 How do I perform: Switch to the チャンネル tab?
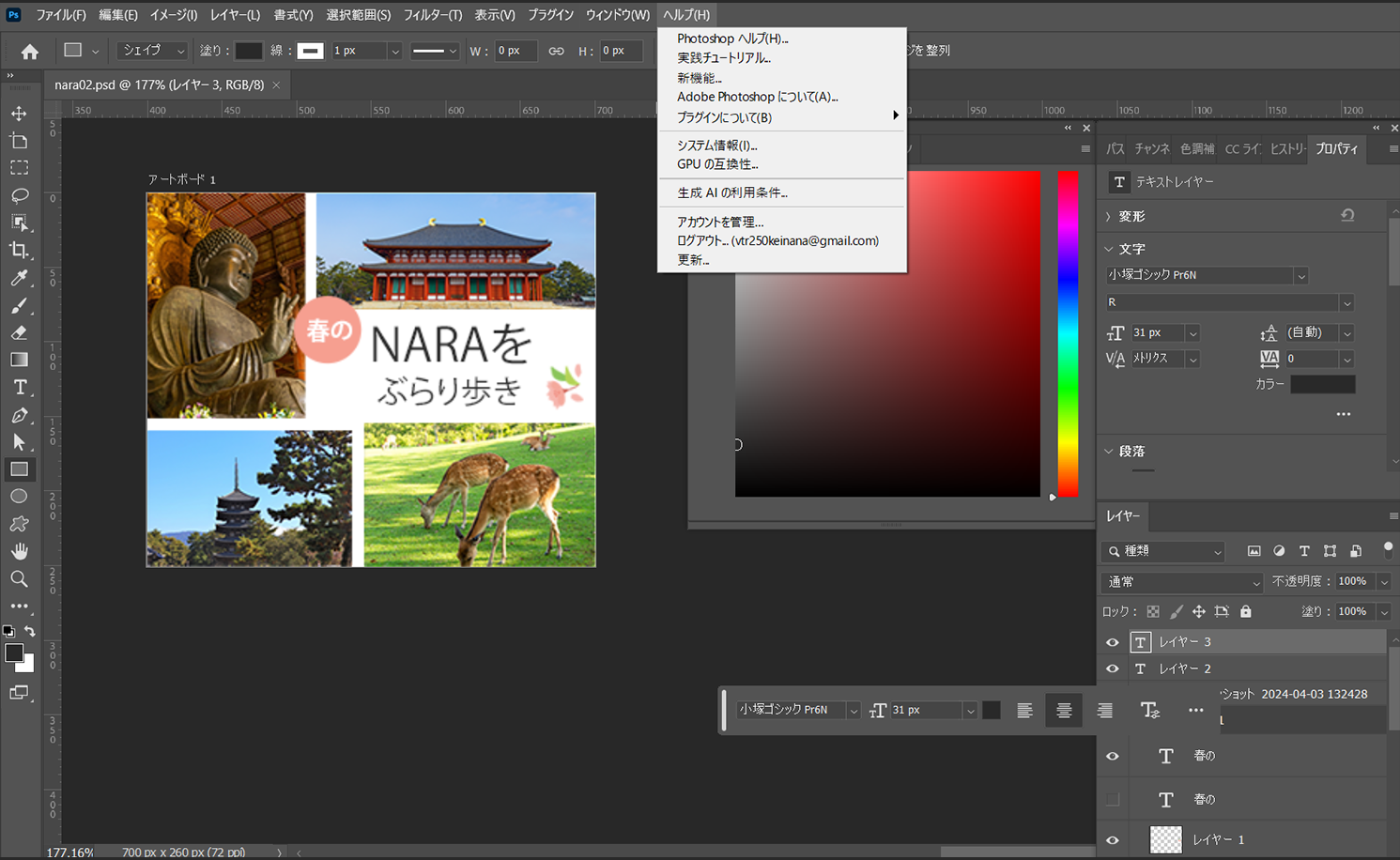click(1151, 148)
